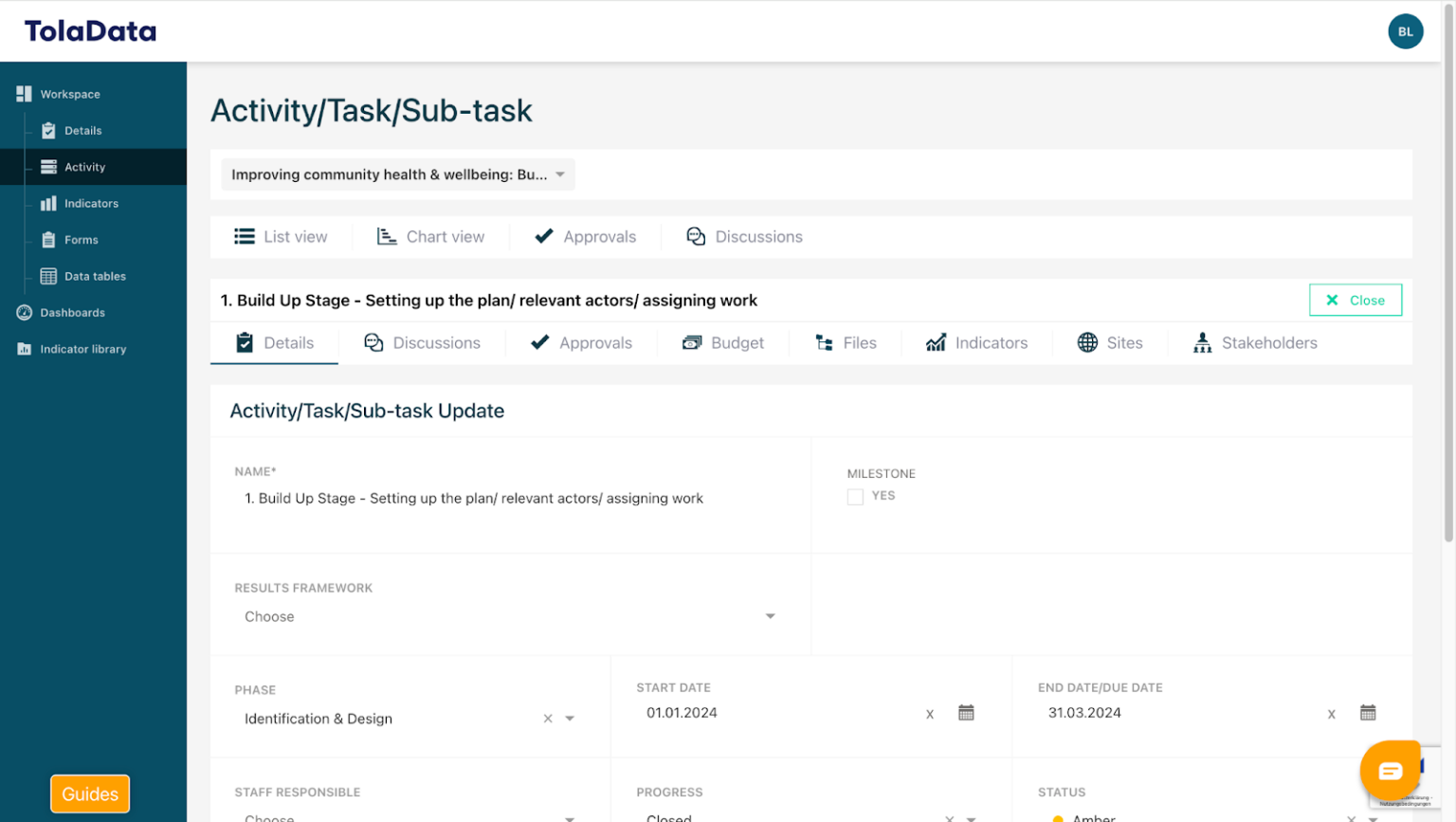Click the Close button for the task panel

(x=1355, y=299)
